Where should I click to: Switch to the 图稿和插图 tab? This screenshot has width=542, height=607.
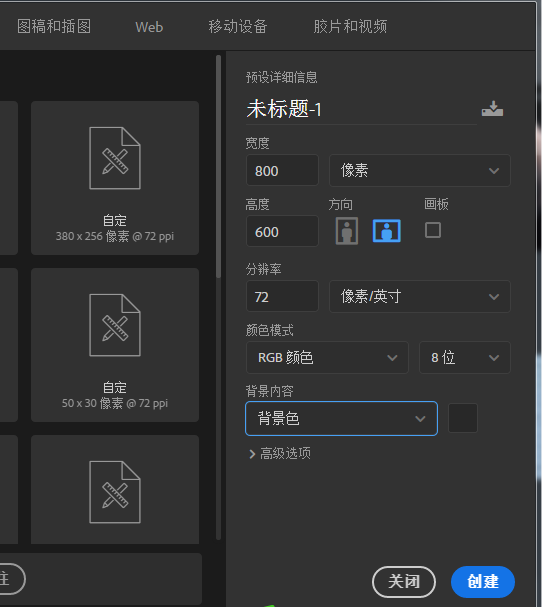(x=54, y=26)
